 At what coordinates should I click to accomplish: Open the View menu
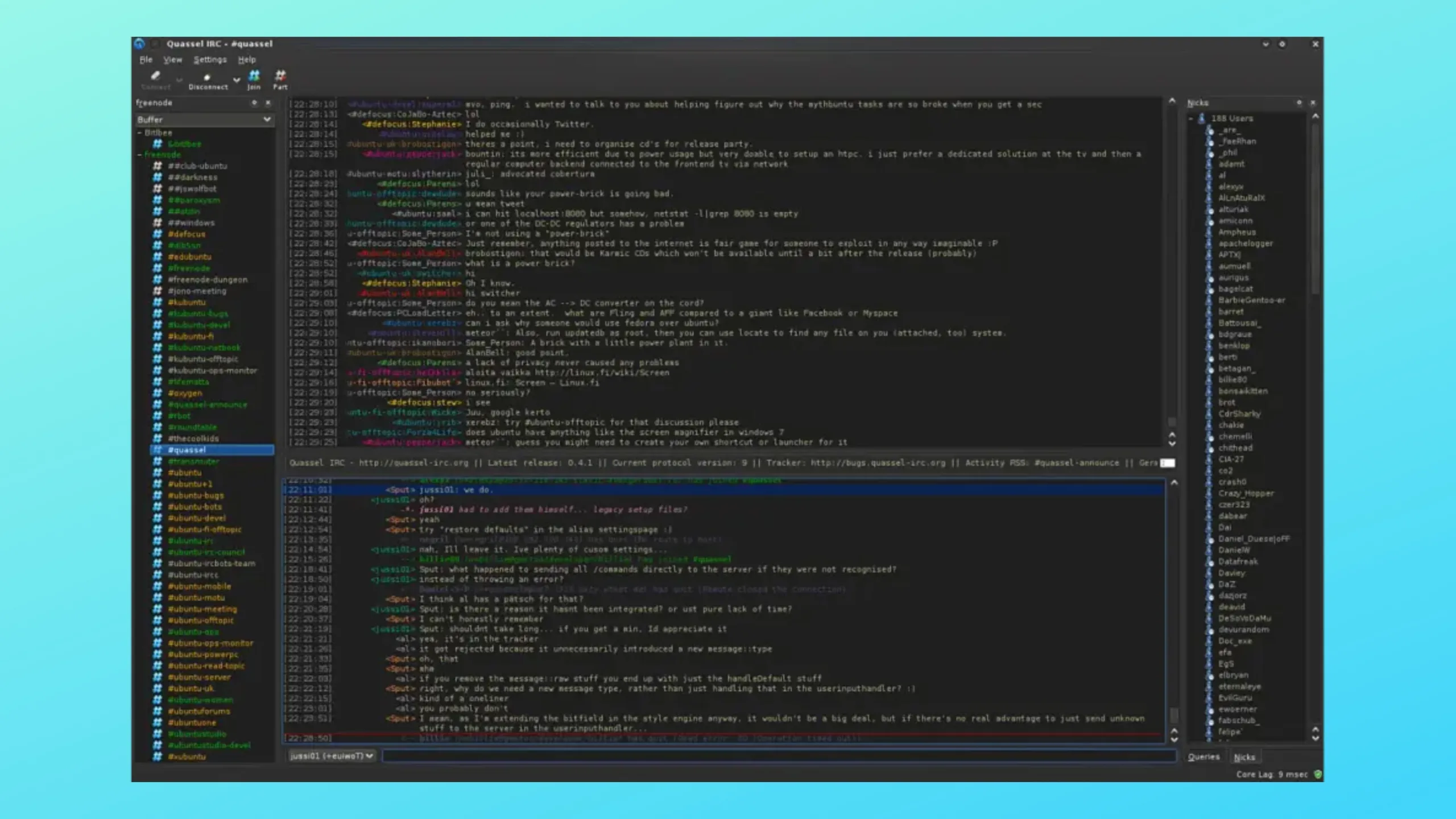pos(172,60)
